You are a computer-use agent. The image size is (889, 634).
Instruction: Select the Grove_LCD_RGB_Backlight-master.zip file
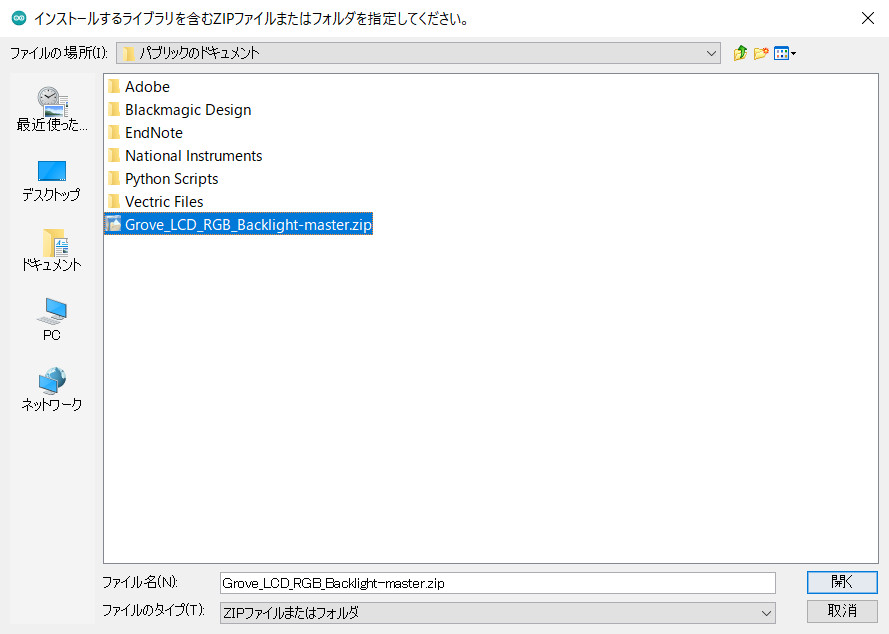[247, 225]
